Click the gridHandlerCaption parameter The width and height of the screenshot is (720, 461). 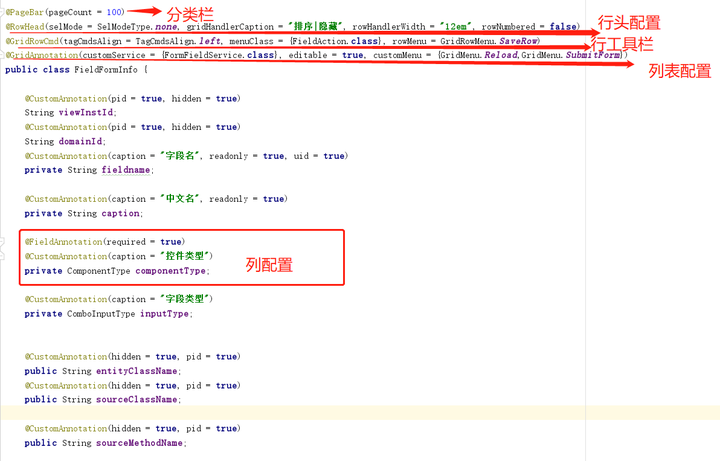point(230,27)
